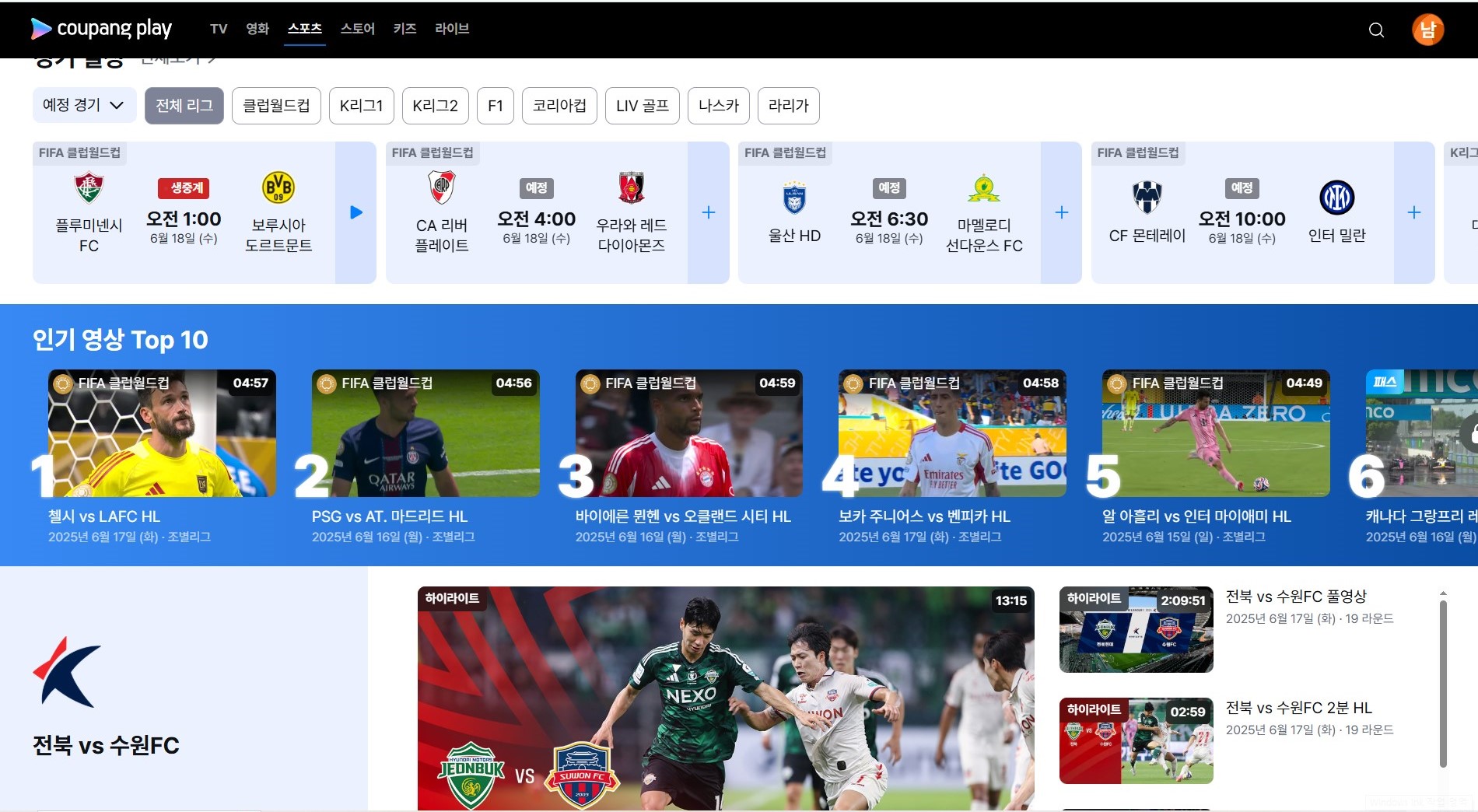The image size is (1478, 812).
Task: Open 보카 주니어스 vs 벤피카 HL thumbnail
Action: [952, 433]
